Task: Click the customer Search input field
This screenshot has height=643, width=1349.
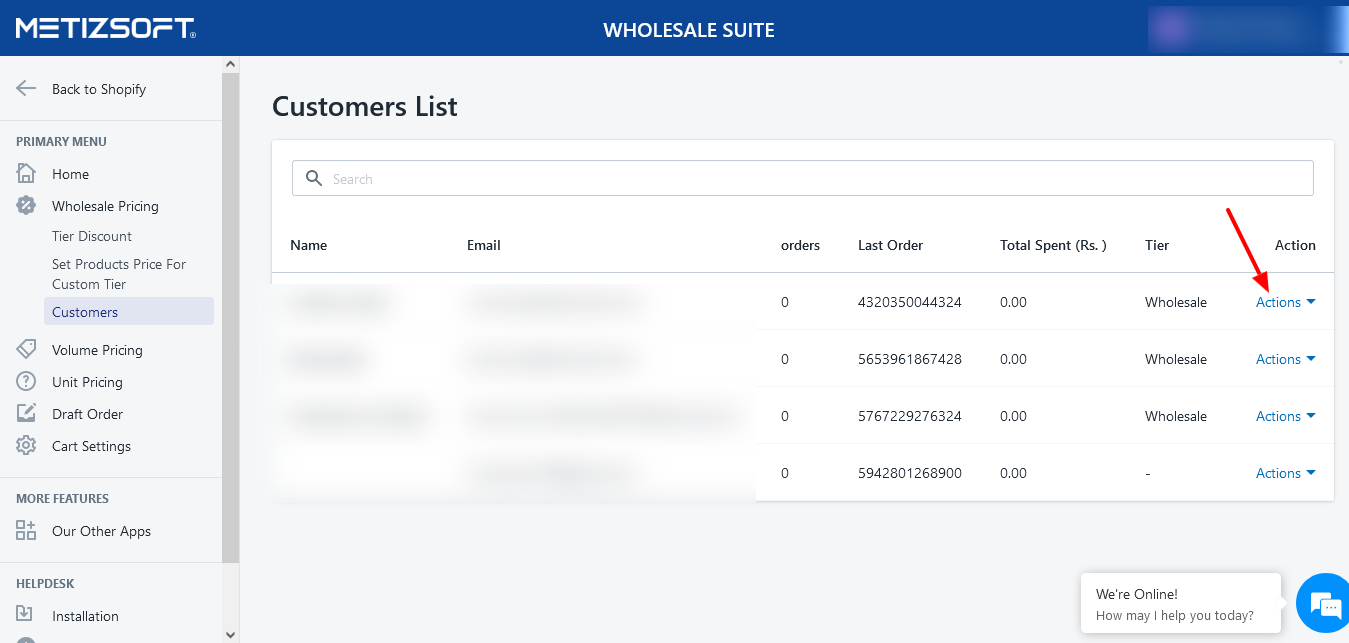Action: (802, 179)
